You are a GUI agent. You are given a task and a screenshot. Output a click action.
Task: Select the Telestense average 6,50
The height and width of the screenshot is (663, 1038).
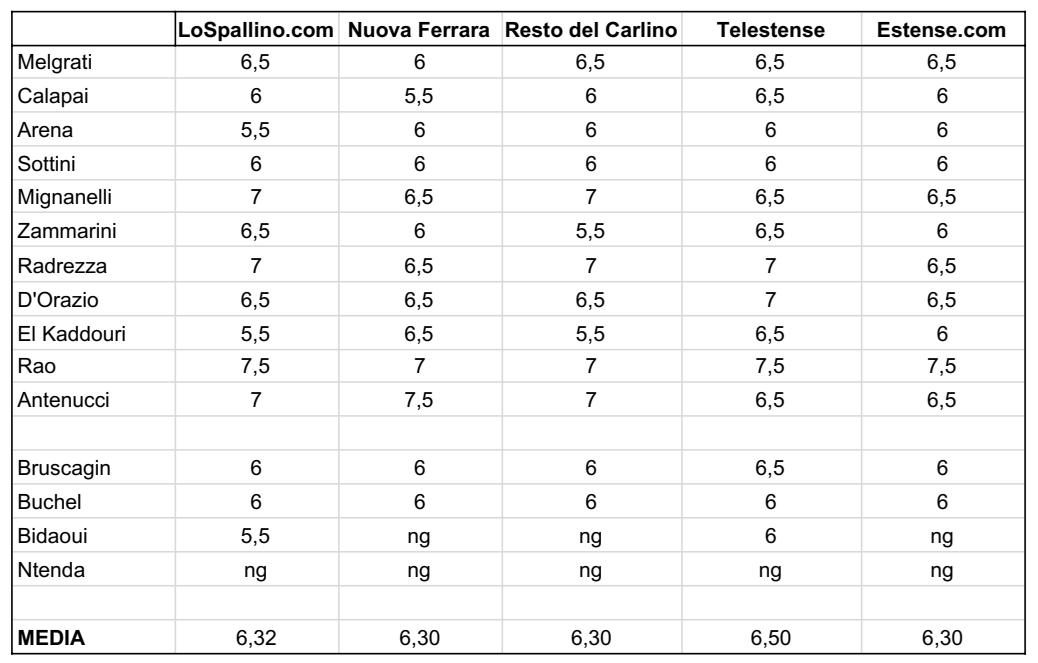(771, 638)
